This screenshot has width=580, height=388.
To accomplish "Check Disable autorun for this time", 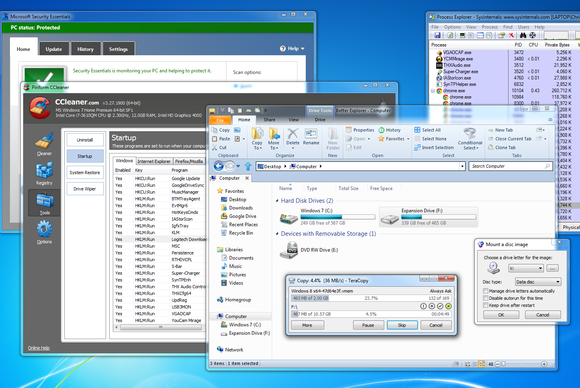I will [486, 298].
